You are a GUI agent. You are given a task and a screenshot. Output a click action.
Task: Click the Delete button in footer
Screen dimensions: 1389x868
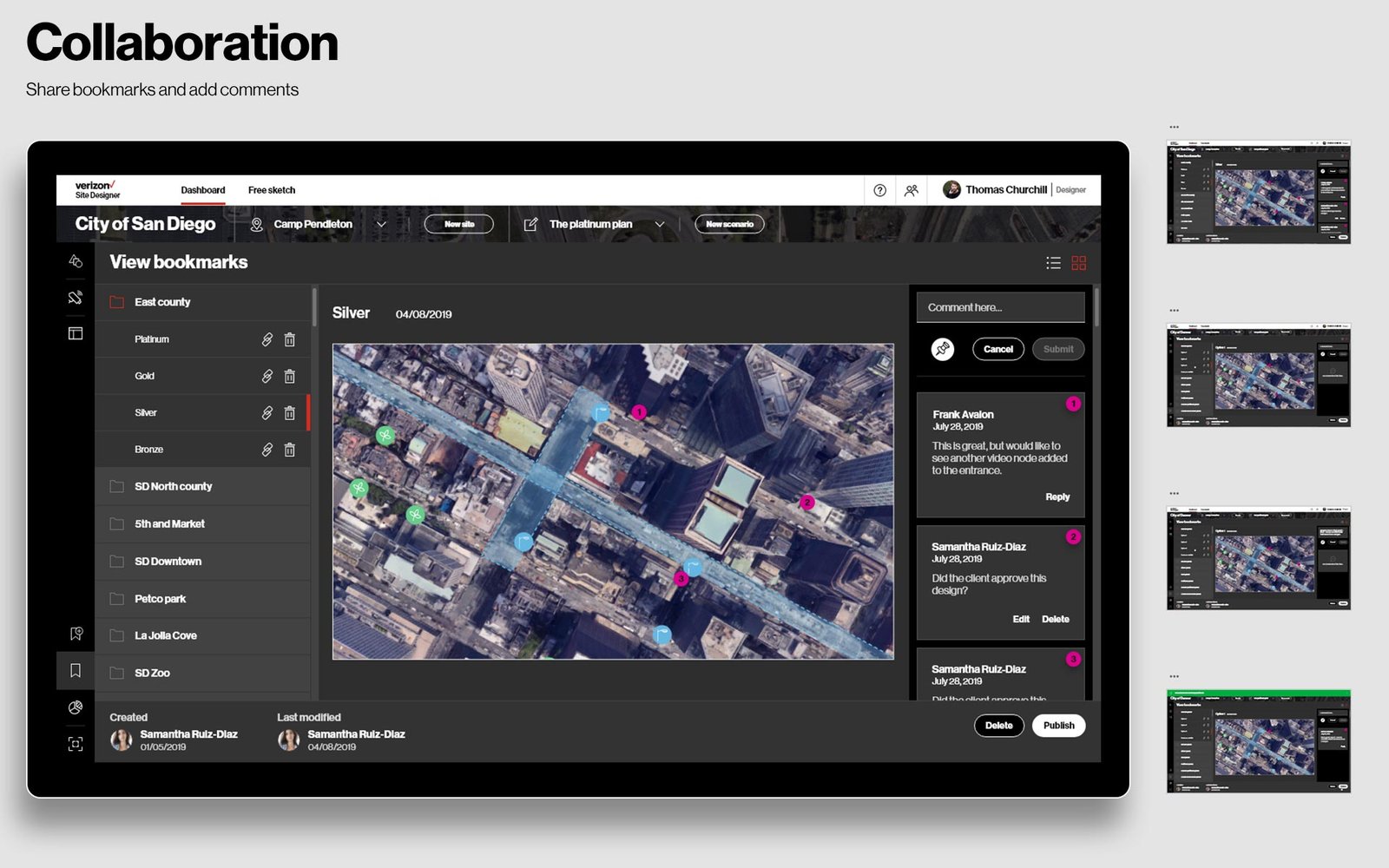pyautogui.click(x=999, y=726)
